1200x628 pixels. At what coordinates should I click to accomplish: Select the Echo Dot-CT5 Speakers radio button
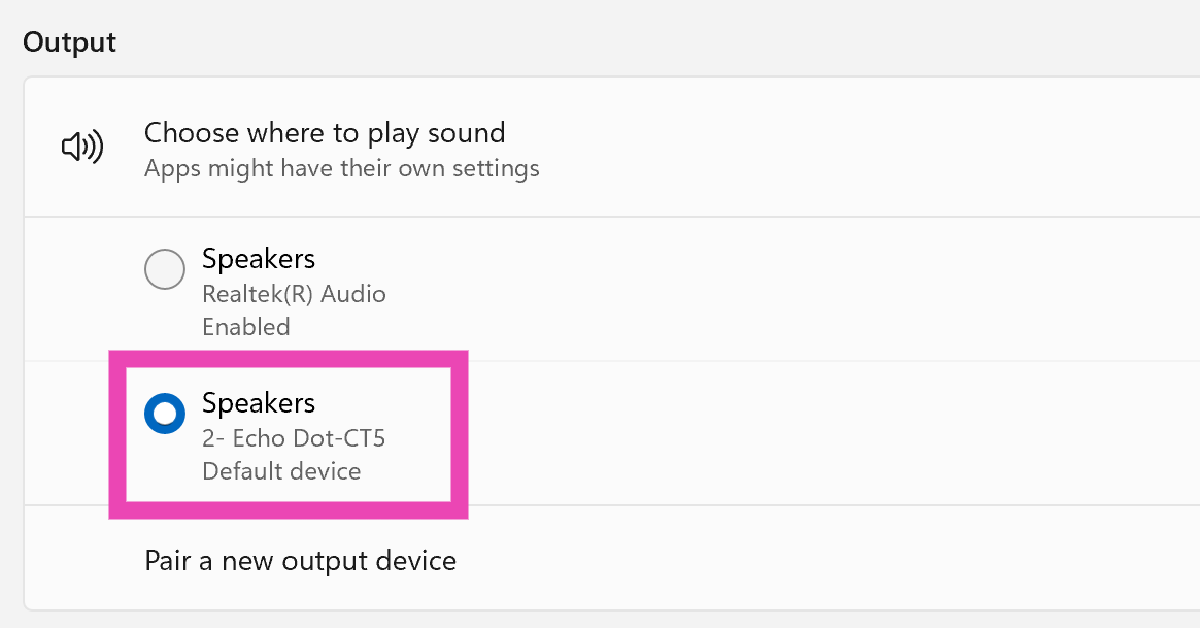pos(164,413)
